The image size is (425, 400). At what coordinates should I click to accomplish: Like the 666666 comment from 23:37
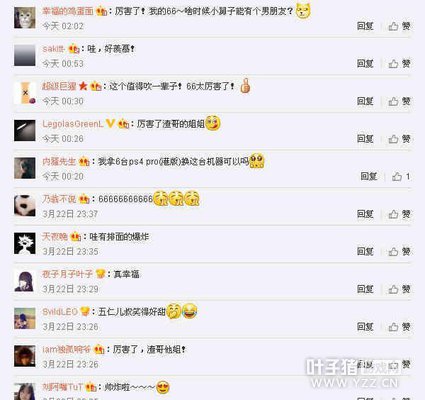coord(399,214)
